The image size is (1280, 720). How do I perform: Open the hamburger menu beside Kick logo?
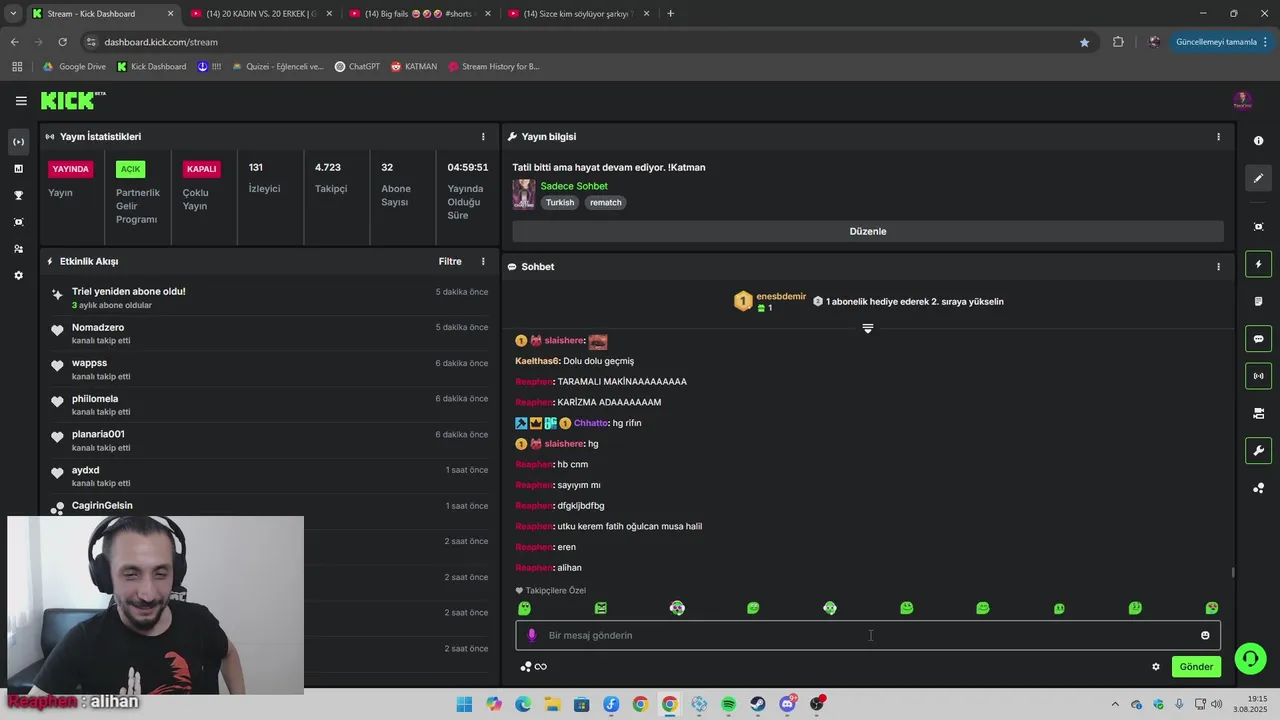click(x=21, y=101)
